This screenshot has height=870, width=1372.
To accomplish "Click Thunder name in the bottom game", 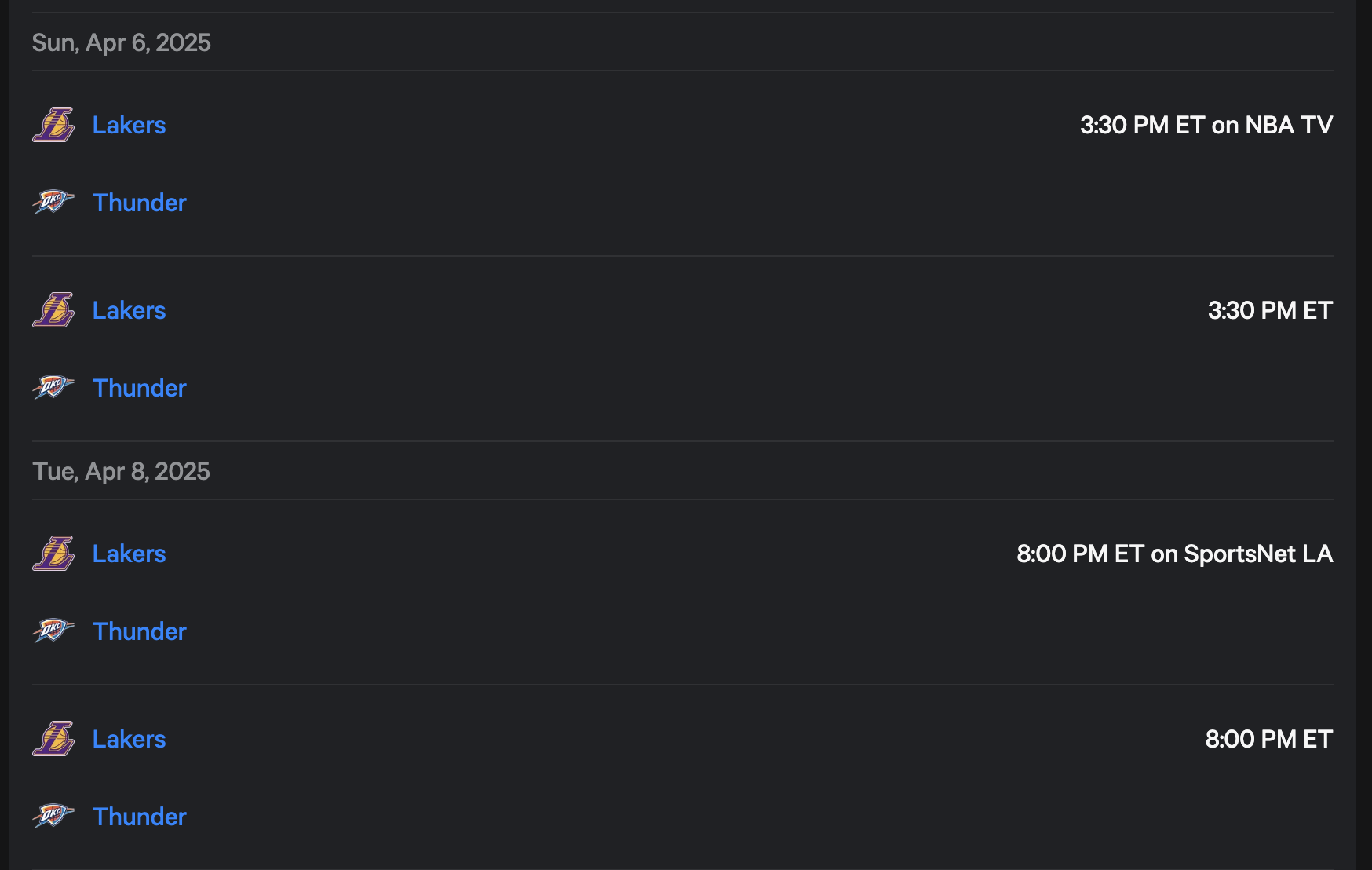I will 140,817.
